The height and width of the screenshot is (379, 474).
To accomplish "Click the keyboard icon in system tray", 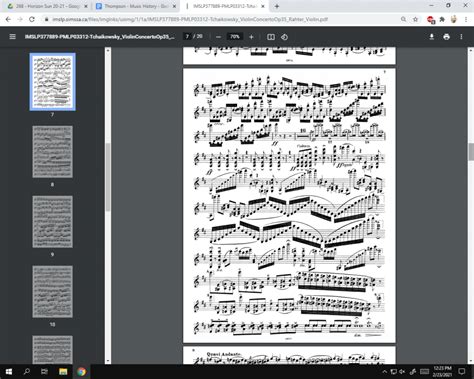I will click(424, 371).
